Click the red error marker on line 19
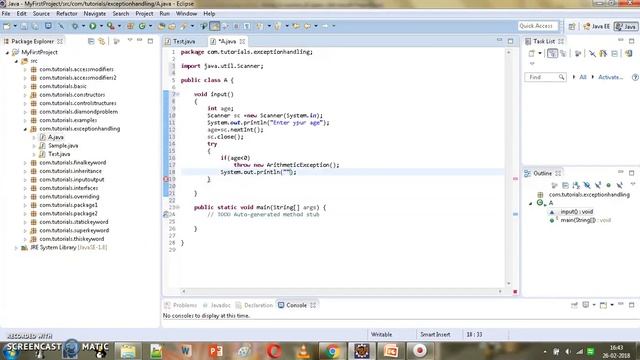This screenshot has height=360, width=640. [166, 179]
